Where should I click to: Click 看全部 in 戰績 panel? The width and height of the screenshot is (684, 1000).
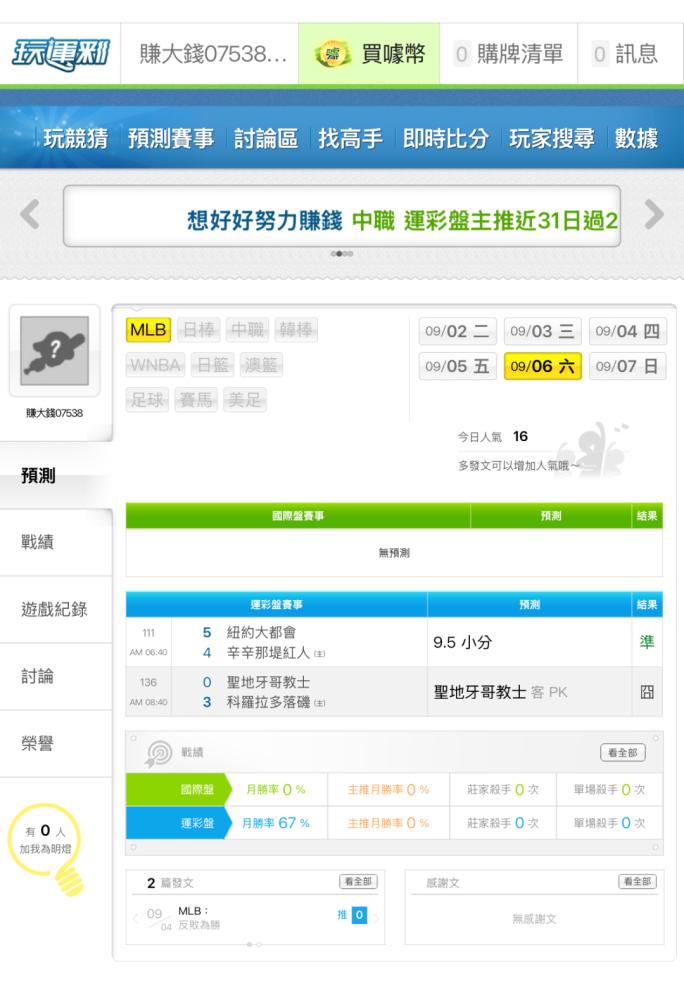tap(623, 753)
